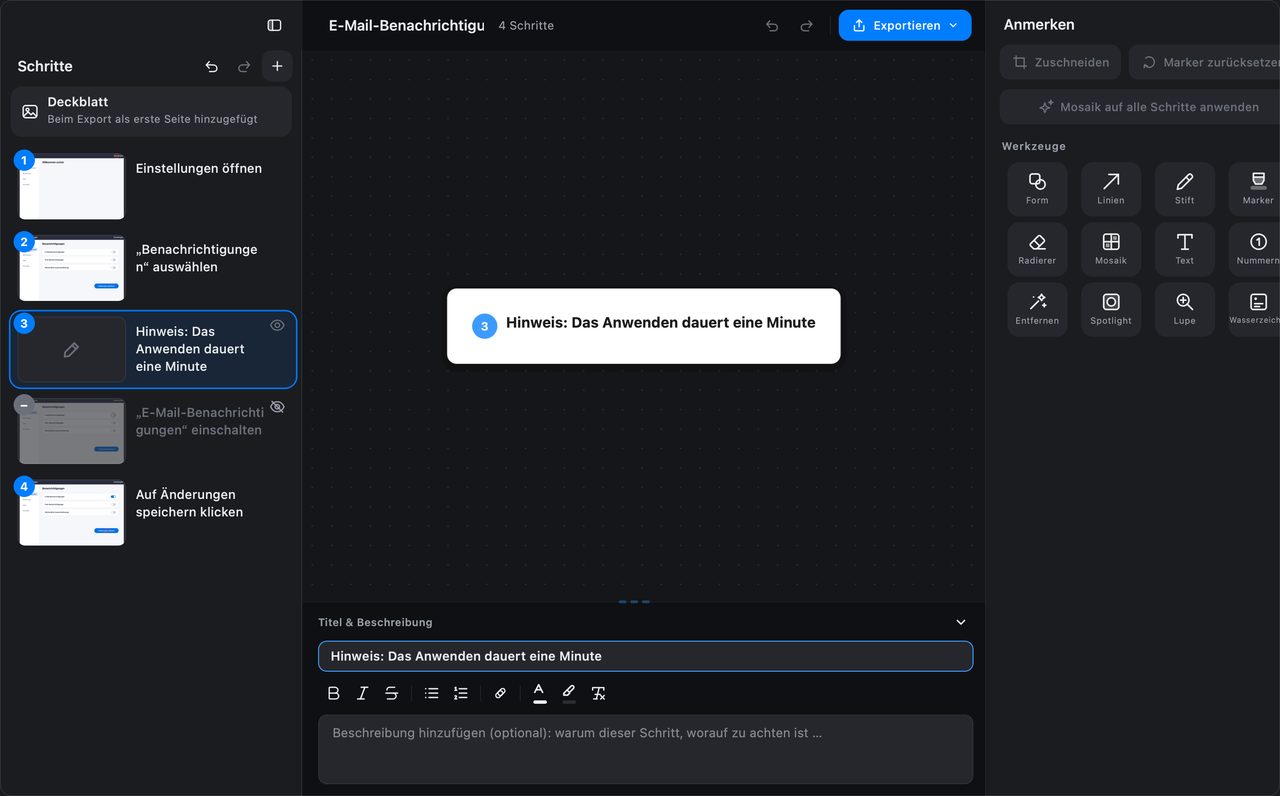1280x796 pixels.
Task: Open the Deckblatt cover page entry
Action: coord(151,111)
